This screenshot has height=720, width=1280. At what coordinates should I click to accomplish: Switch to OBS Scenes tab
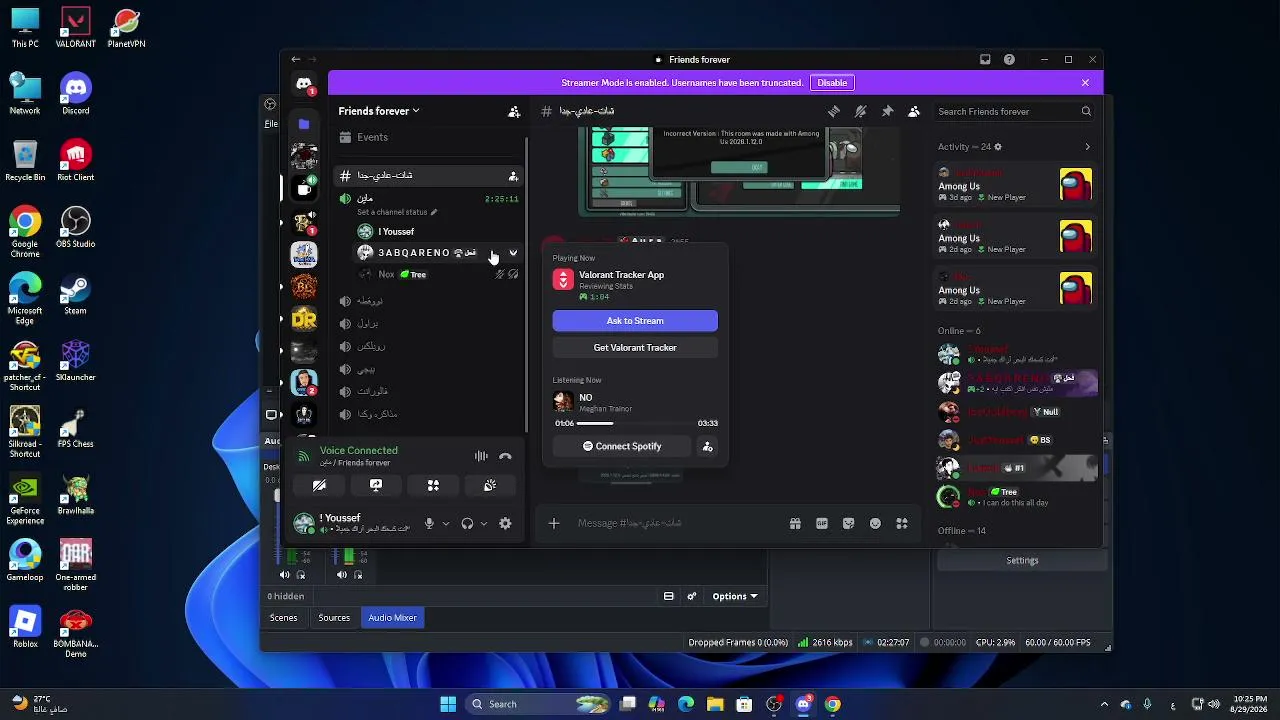[283, 618]
